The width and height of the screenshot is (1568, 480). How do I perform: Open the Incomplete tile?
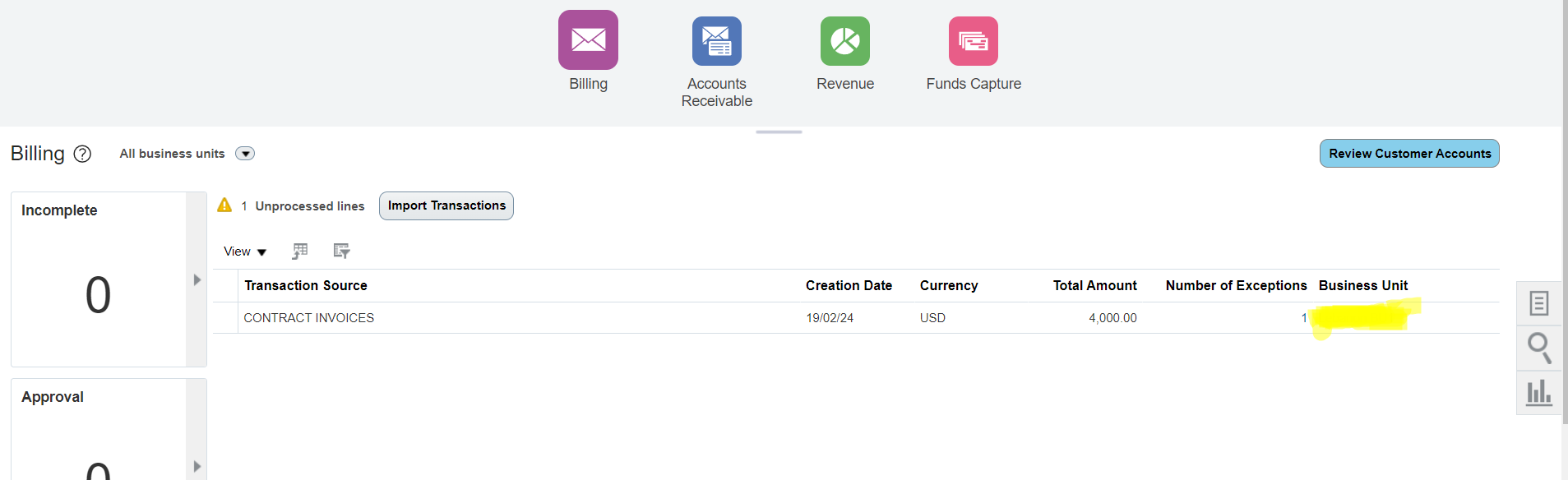99,279
